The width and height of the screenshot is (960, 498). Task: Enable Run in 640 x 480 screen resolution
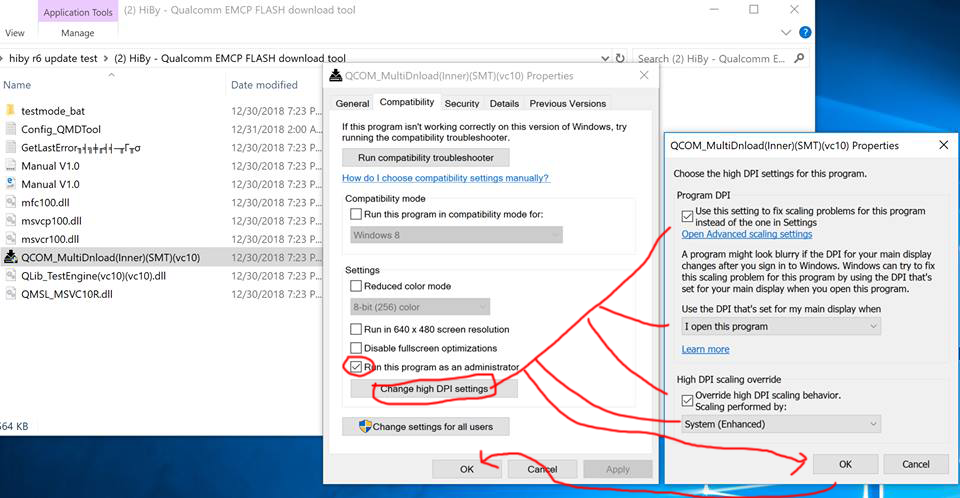coord(356,329)
